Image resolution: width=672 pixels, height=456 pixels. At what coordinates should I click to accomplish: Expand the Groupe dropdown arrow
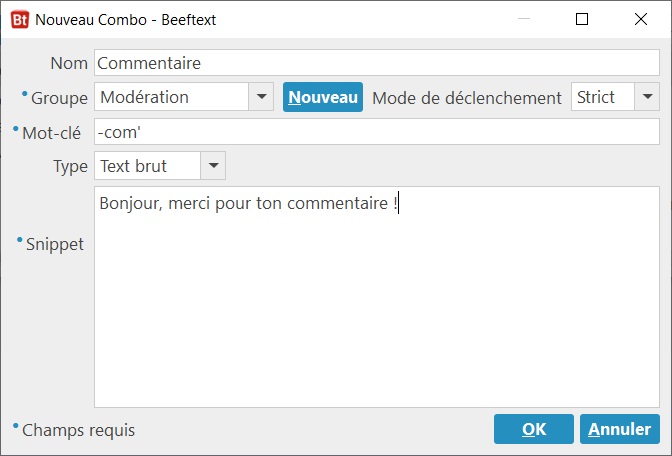click(x=261, y=97)
